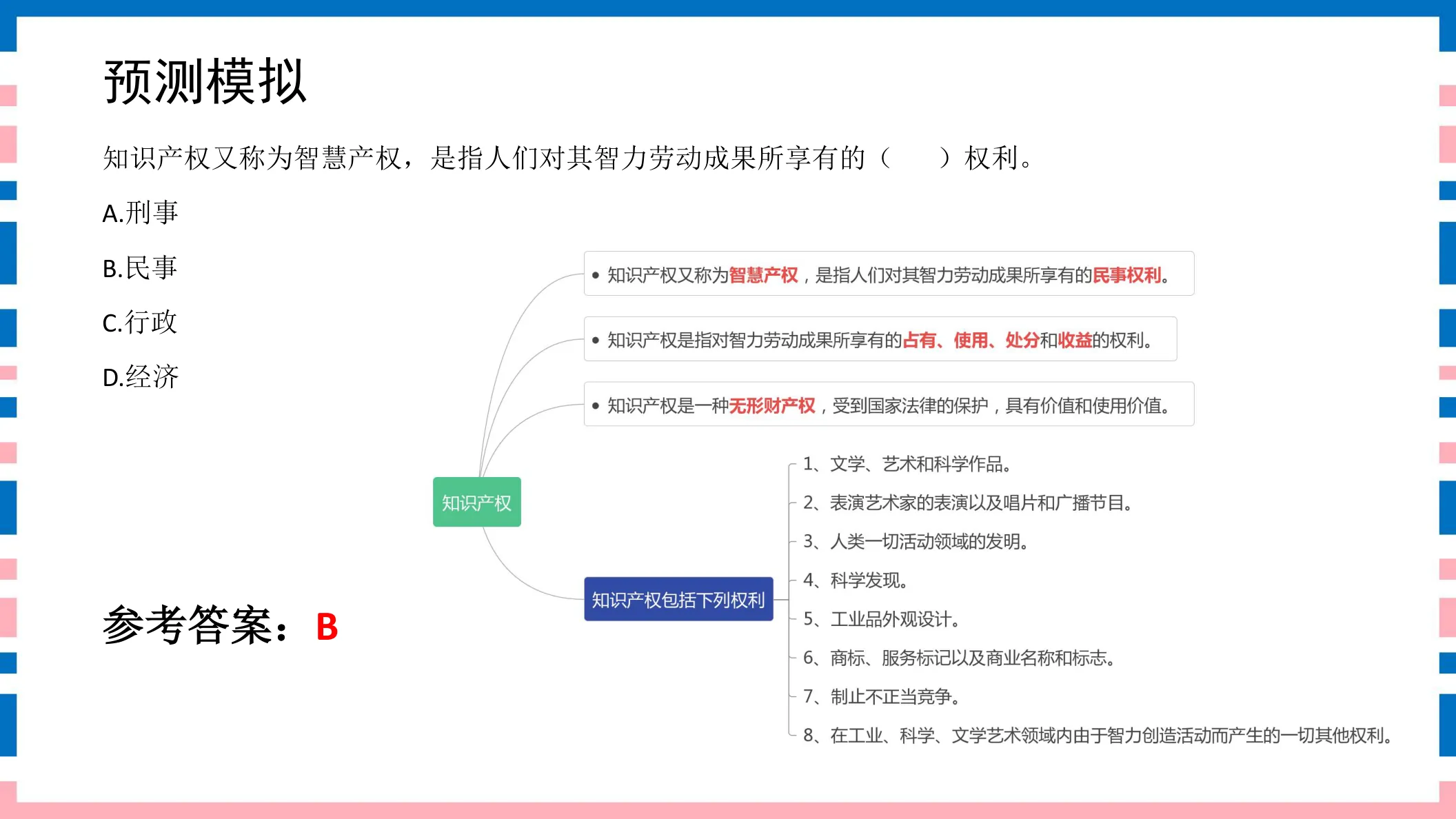Click the 参考答案 label

point(196,625)
